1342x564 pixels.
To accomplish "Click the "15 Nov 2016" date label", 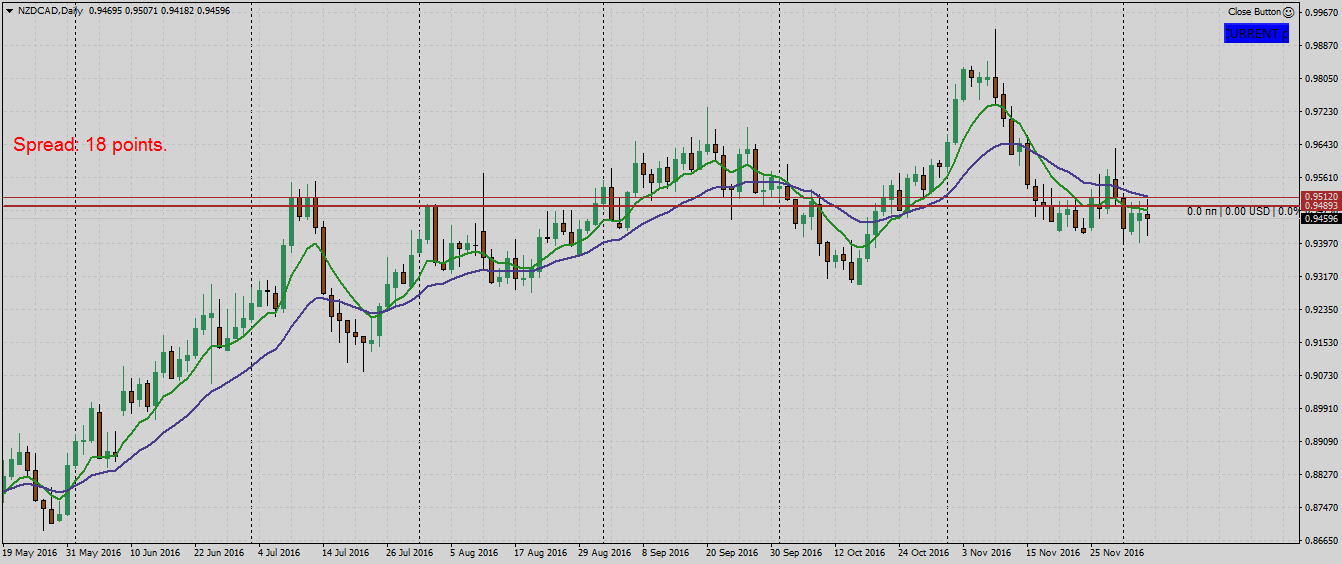I will pyautogui.click(x=1051, y=552).
